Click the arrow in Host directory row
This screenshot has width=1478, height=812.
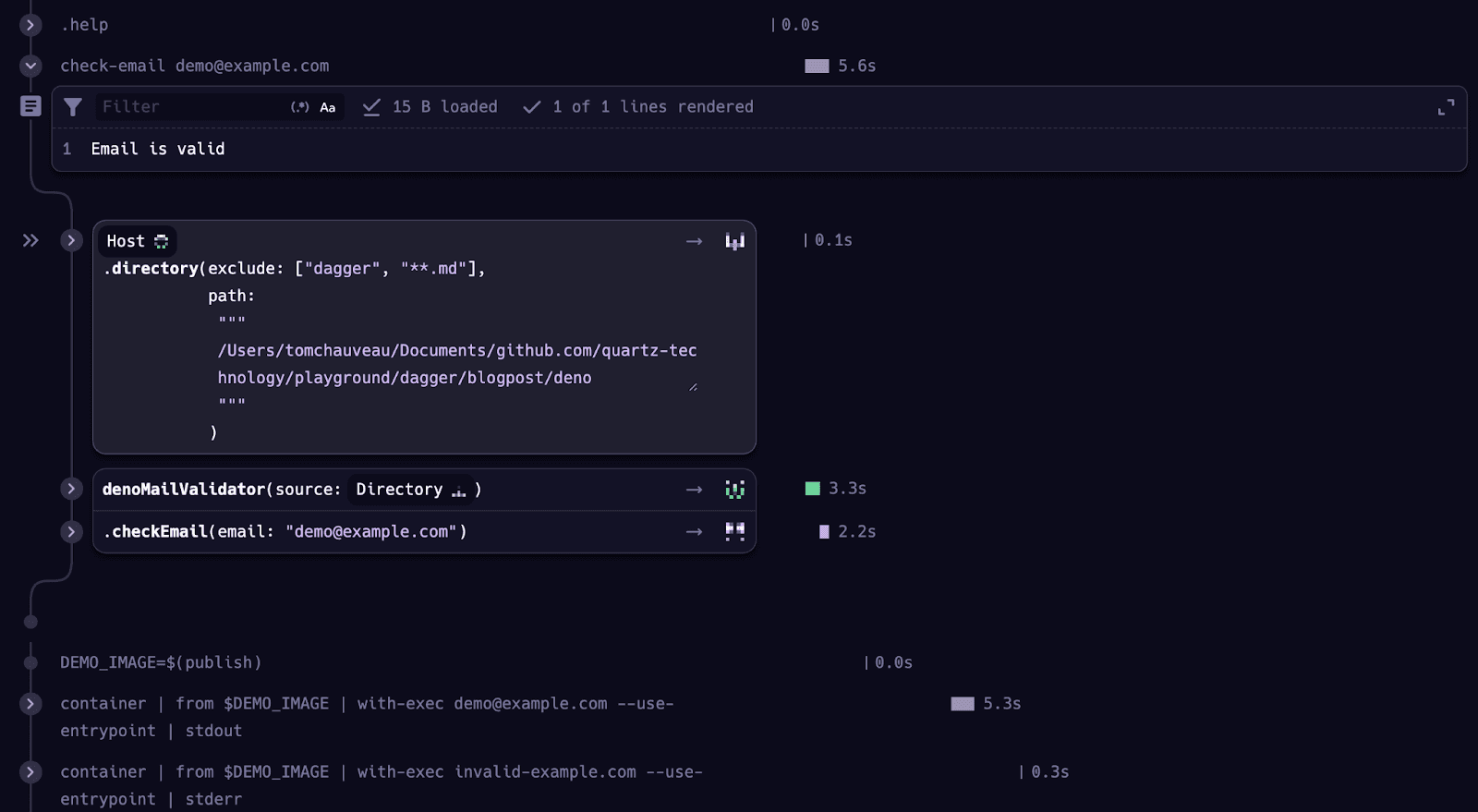click(694, 241)
